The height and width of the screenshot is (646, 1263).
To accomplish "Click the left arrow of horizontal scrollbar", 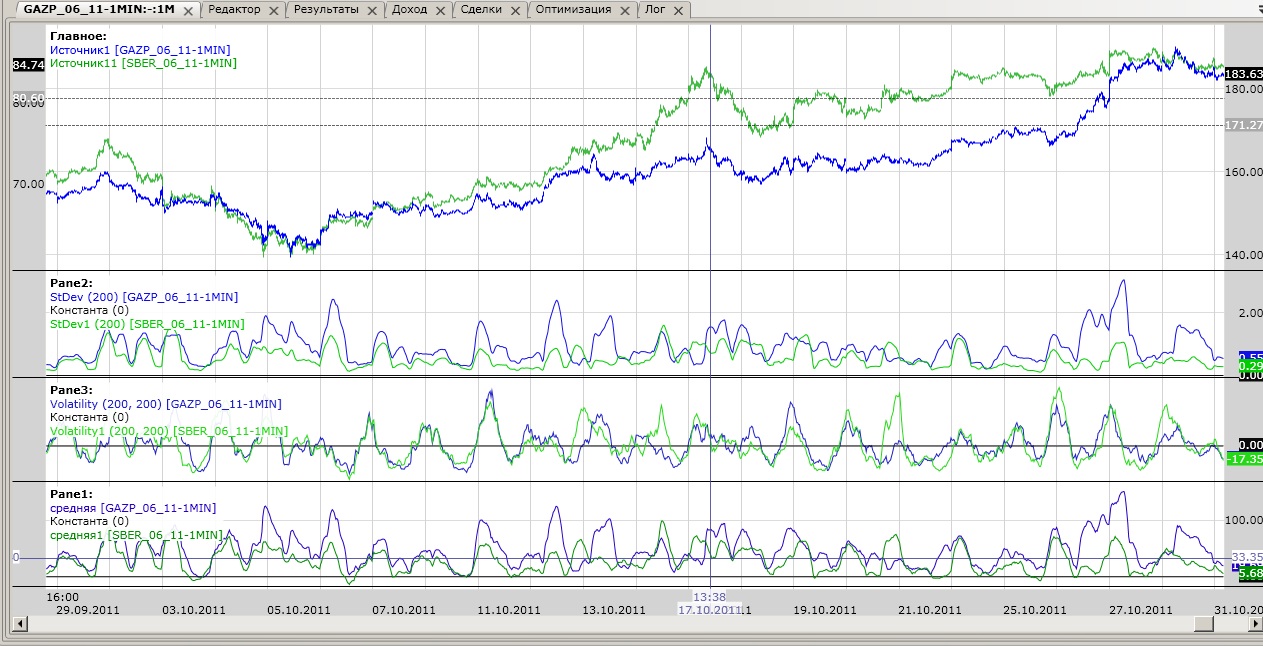I will click(18, 625).
